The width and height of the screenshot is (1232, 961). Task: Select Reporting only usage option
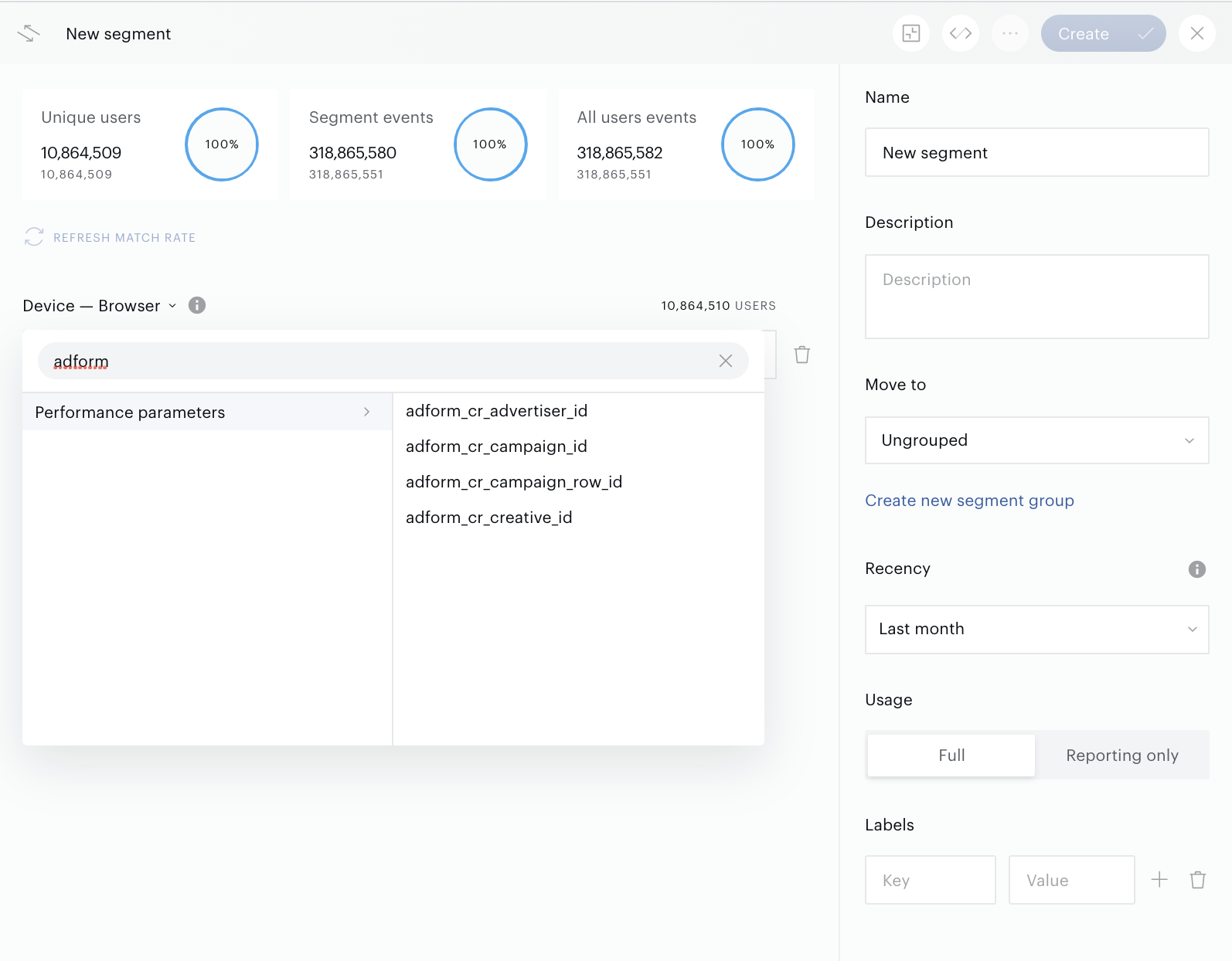coord(1122,756)
